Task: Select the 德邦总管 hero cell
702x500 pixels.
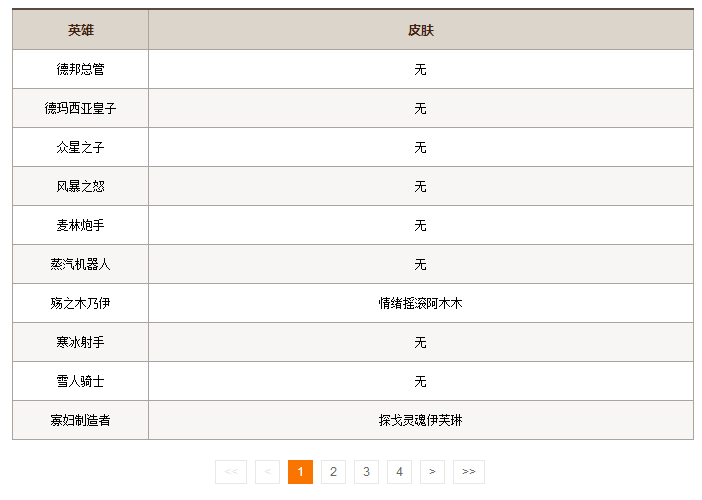Action: click(x=81, y=69)
